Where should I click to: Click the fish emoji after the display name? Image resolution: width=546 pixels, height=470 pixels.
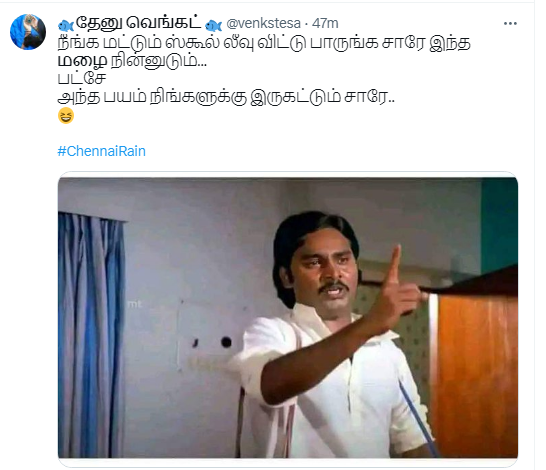tap(214, 25)
